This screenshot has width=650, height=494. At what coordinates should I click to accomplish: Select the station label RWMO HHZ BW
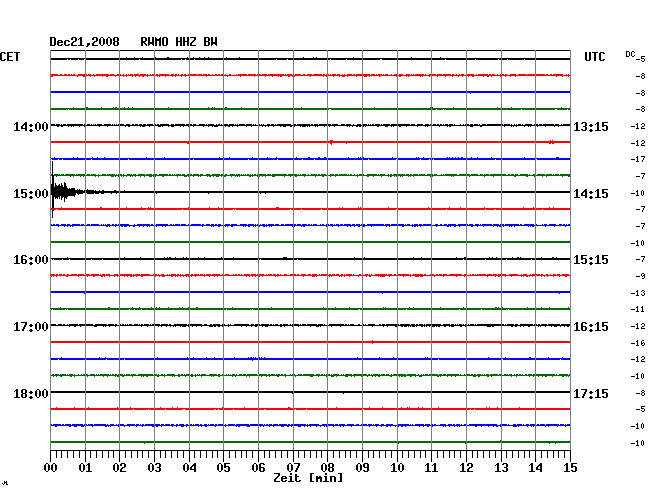point(179,42)
